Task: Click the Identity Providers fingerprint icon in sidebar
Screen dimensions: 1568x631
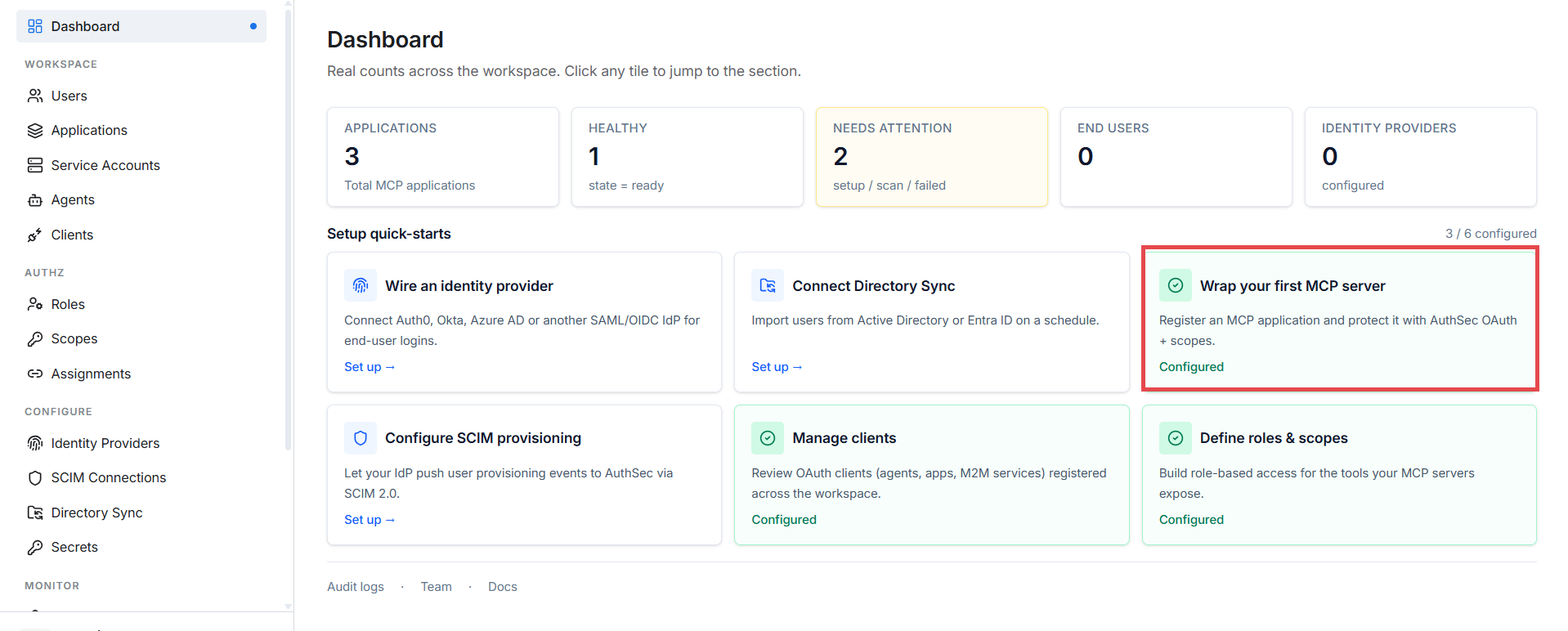Action: (x=35, y=443)
